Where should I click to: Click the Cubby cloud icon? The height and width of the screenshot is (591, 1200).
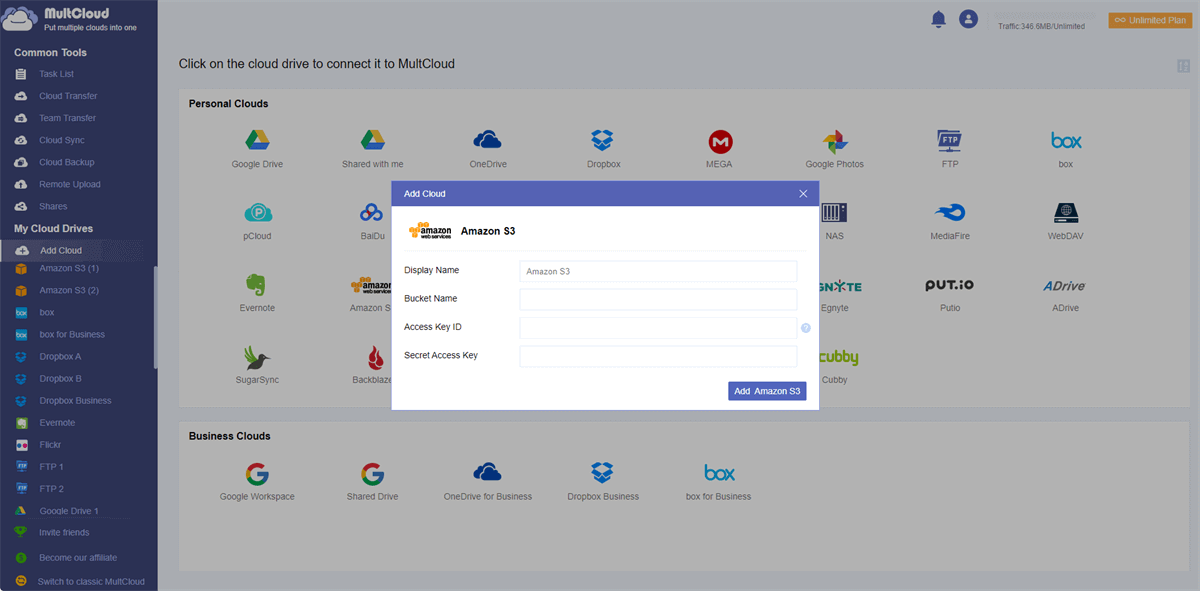(x=838, y=357)
